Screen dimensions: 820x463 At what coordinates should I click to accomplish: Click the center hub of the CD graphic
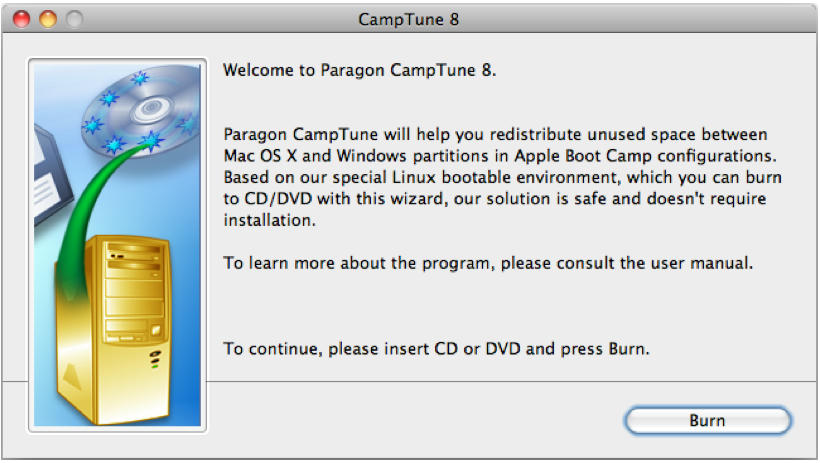tap(152, 108)
